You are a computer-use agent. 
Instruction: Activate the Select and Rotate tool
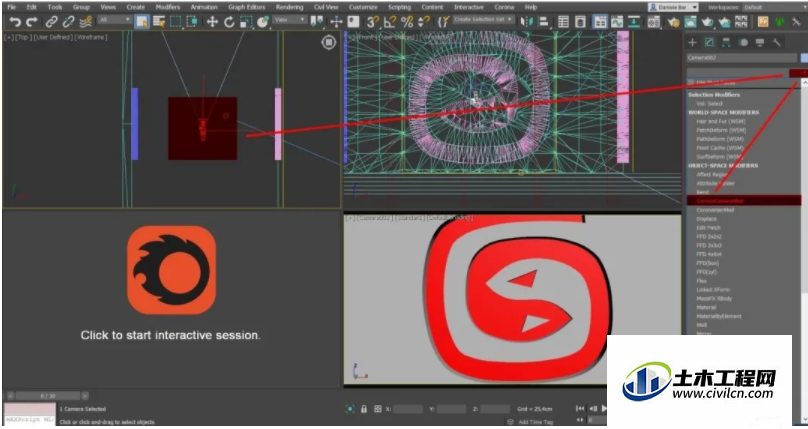pyautogui.click(x=229, y=22)
